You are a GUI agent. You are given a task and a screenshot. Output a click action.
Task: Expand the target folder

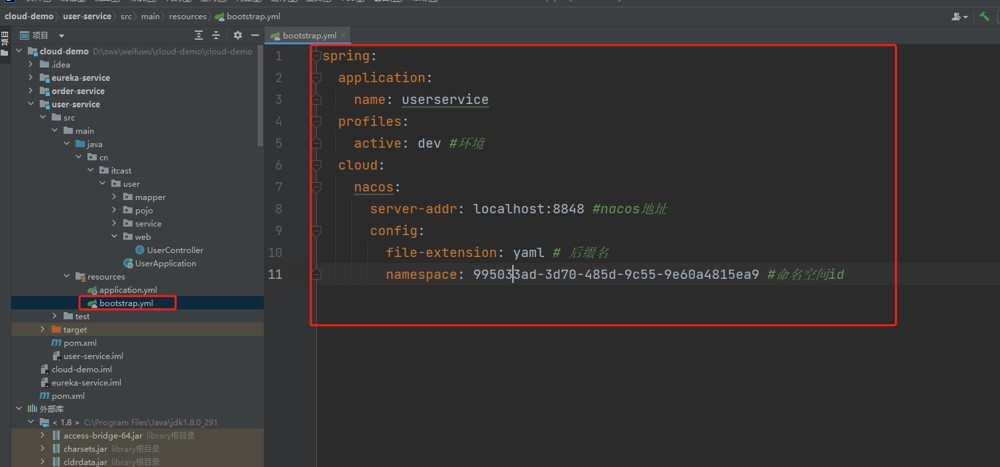point(43,330)
